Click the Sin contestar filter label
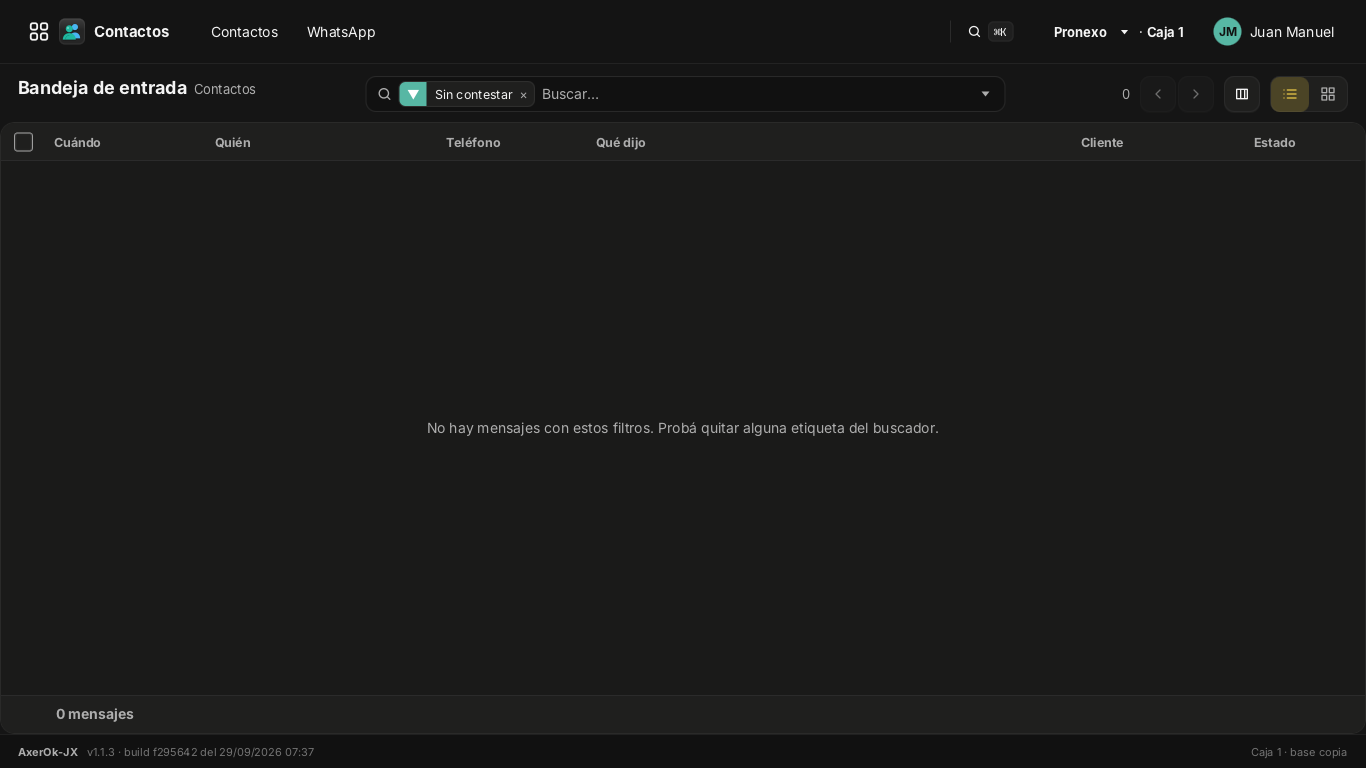 point(474,95)
